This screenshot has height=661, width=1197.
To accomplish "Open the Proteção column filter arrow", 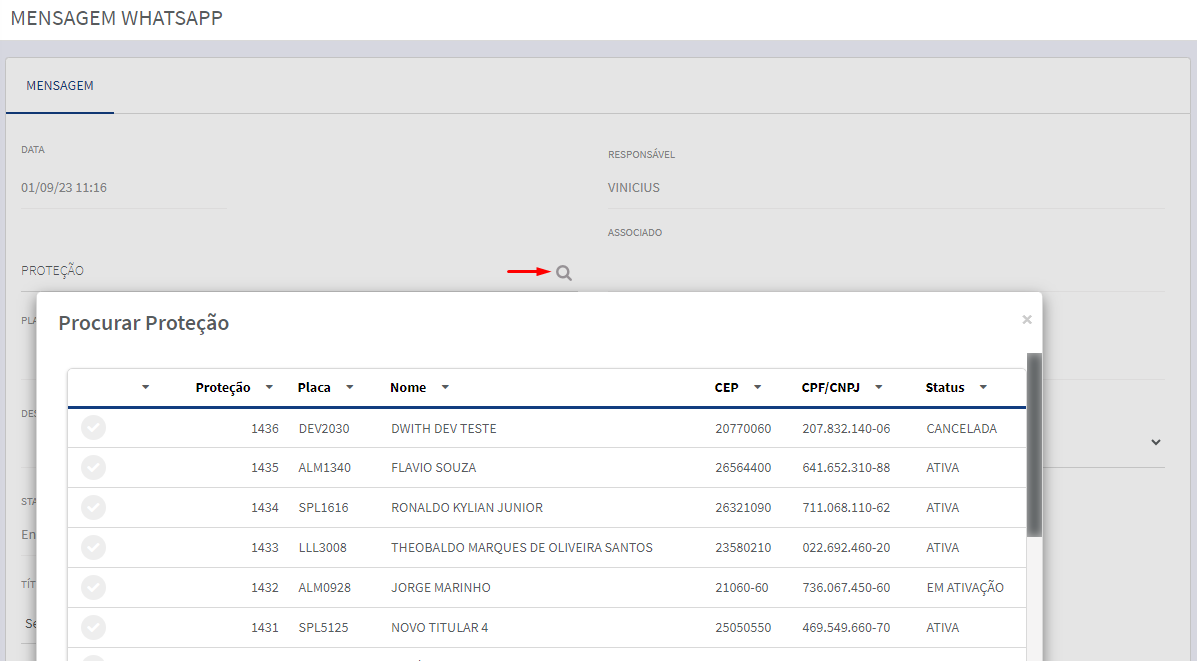I will pyautogui.click(x=269, y=387).
